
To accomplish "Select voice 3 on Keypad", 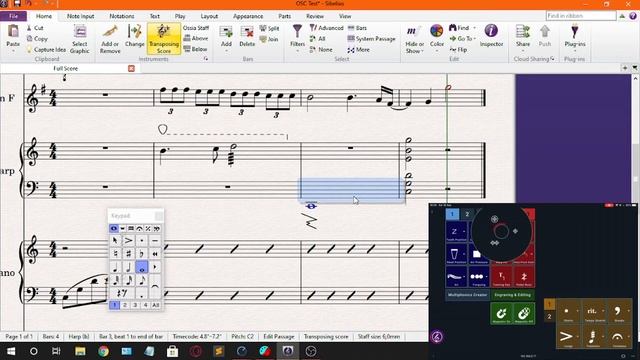I will click(135, 305).
